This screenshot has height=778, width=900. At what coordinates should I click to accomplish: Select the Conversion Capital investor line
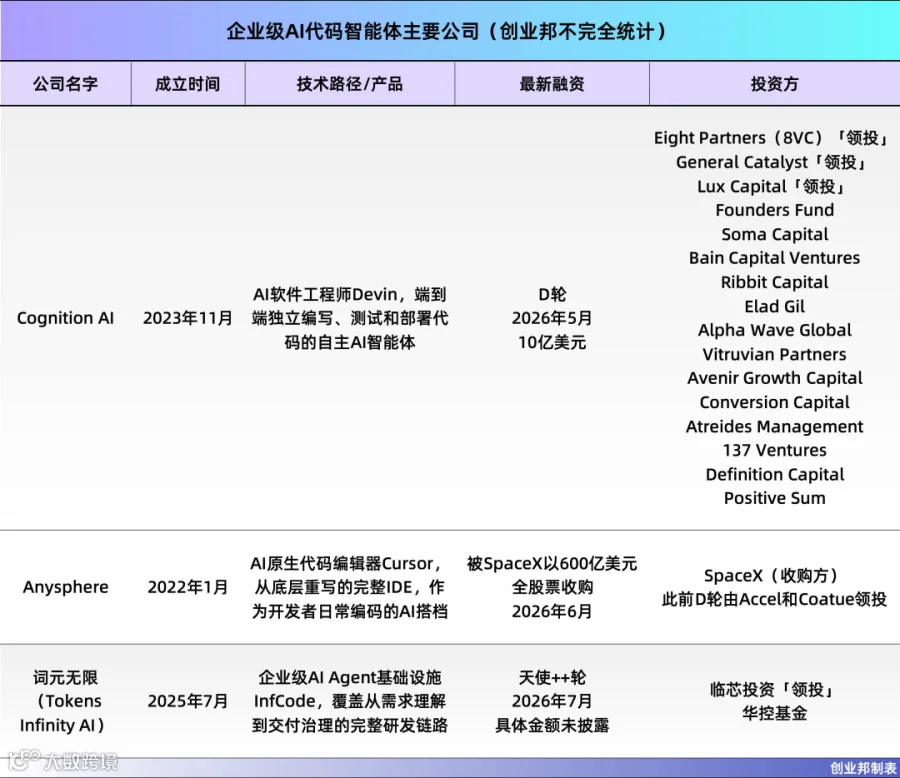(x=774, y=402)
